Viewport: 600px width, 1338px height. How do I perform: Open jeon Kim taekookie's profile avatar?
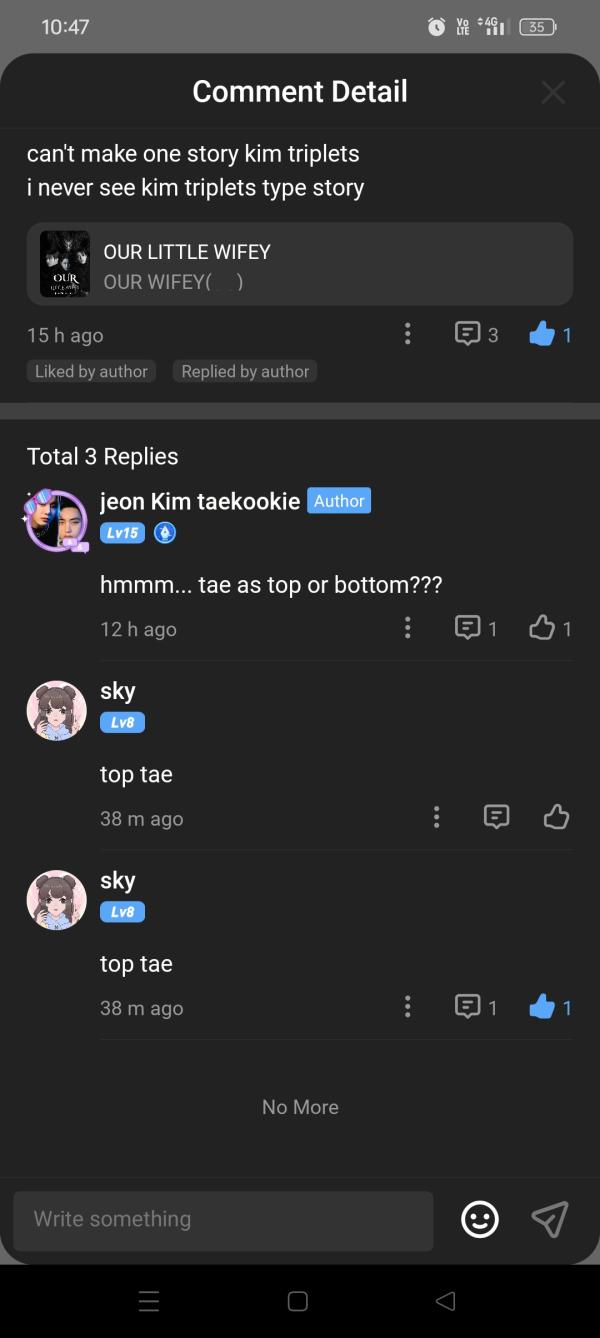coord(56,520)
